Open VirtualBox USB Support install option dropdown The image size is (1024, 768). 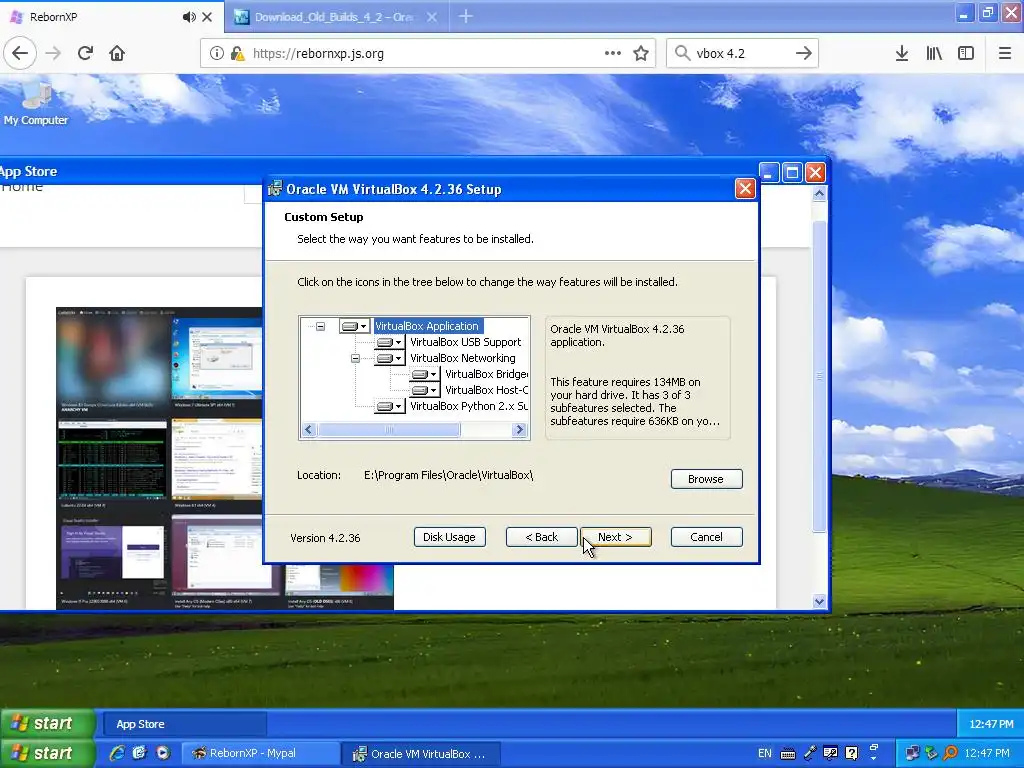[x=390, y=342]
